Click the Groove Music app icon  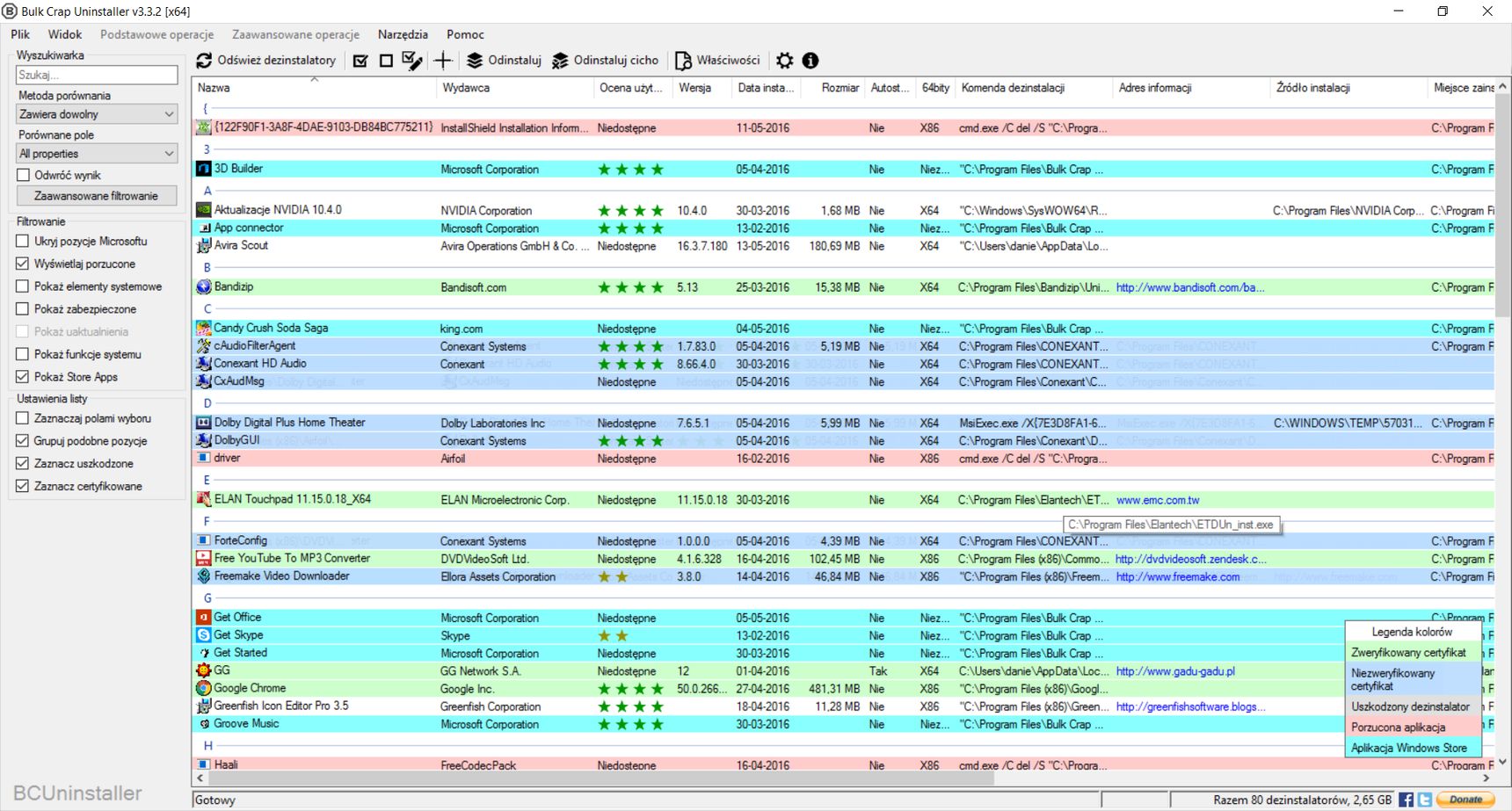click(x=204, y=724)
